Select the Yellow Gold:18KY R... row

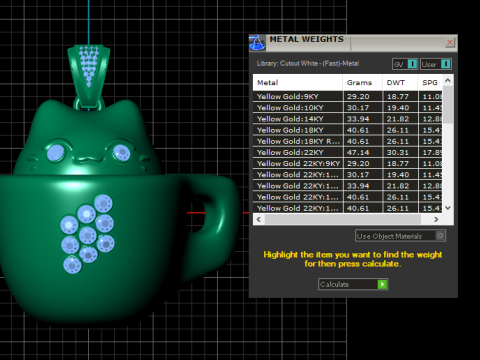pyautogui.click(x=348, y=141)
